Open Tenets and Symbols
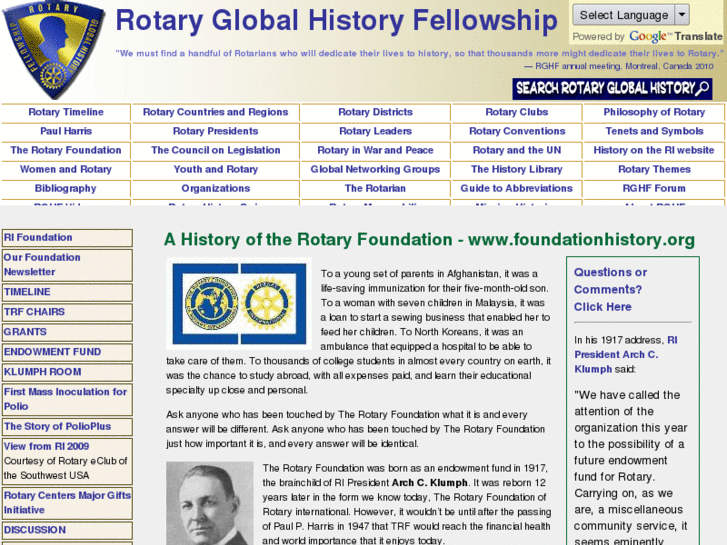 pyautogui.click(x=654, y=131)
